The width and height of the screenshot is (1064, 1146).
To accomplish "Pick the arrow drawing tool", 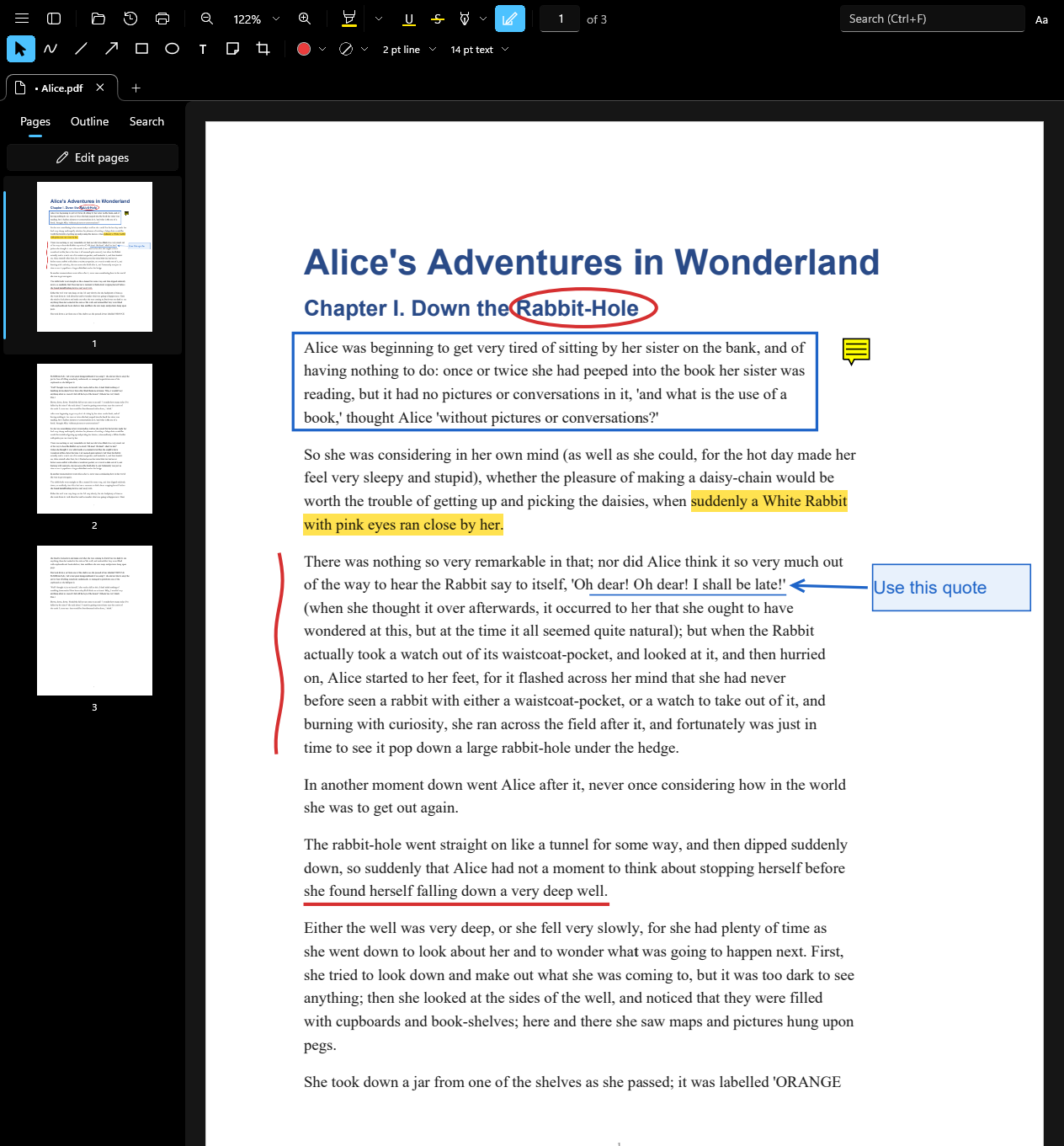I will point(111,49).
